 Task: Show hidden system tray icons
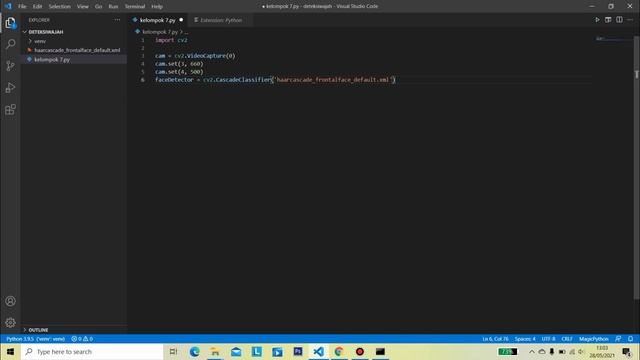[531, 351]
